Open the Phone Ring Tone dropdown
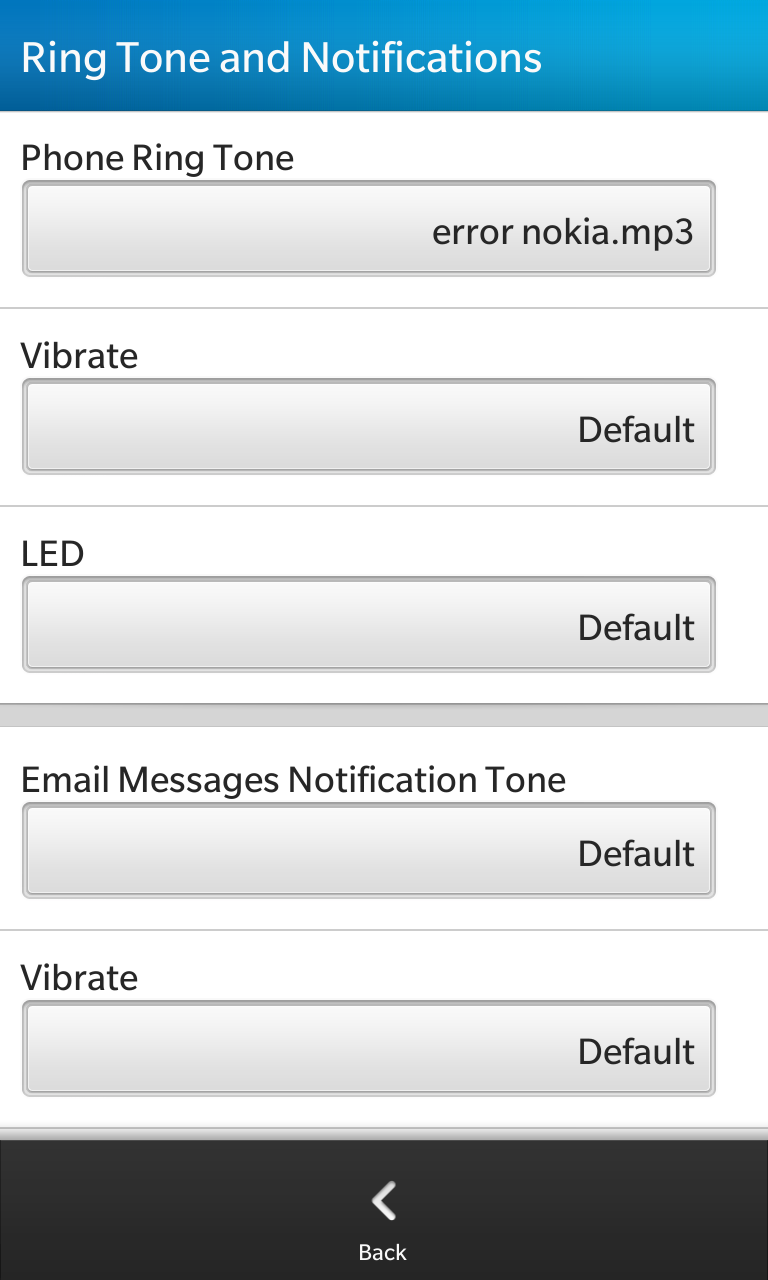Screen dimensions: 768x1280 point(368,228)
